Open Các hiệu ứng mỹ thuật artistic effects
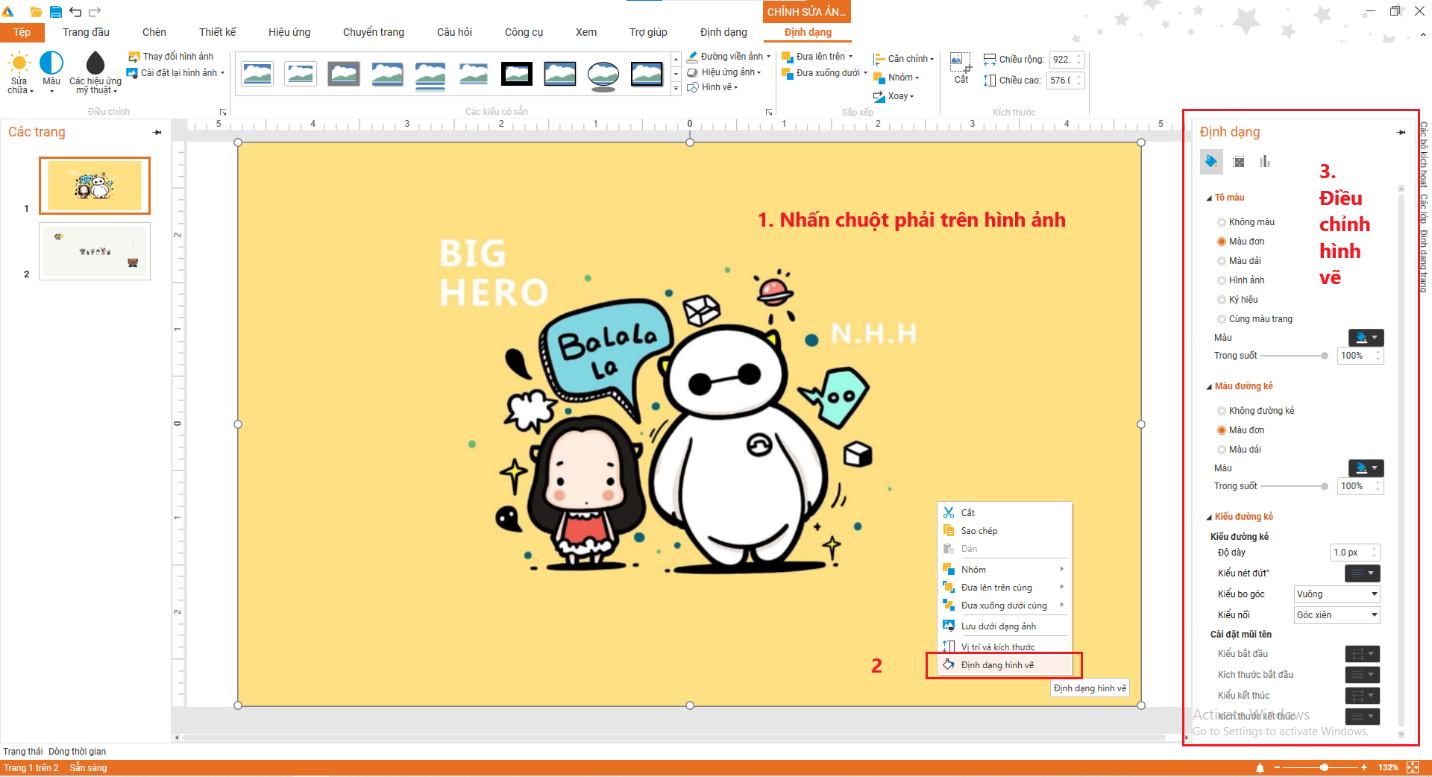The width and height of the screenshot is (1432, 777). click(x=95, y=73)
